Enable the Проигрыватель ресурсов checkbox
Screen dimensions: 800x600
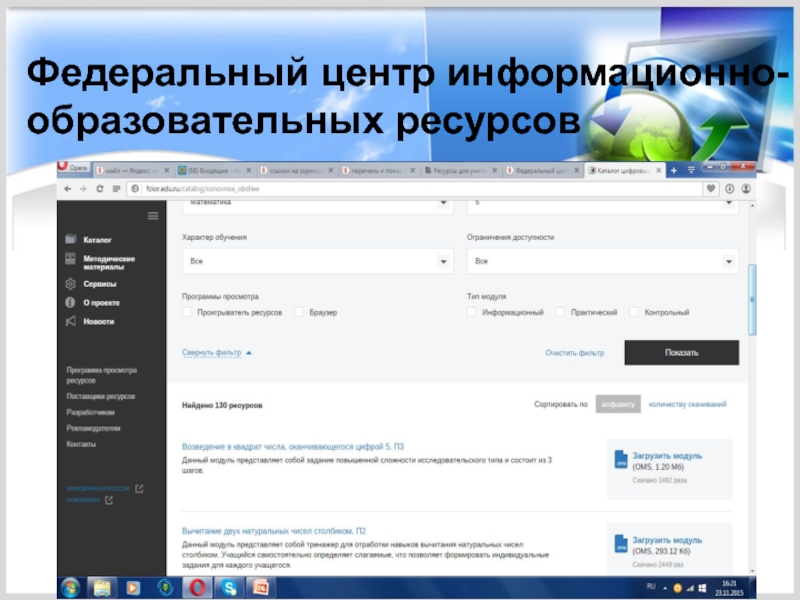tap(187, 313)
